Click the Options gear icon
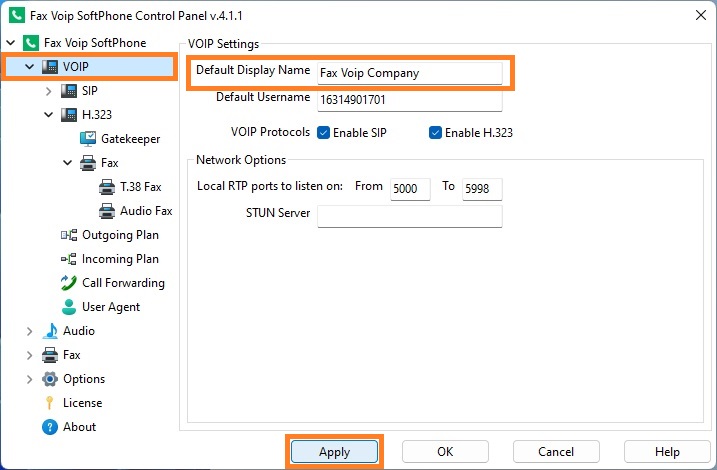Screen dimensions: 717x470 click(x=50, y=379)
